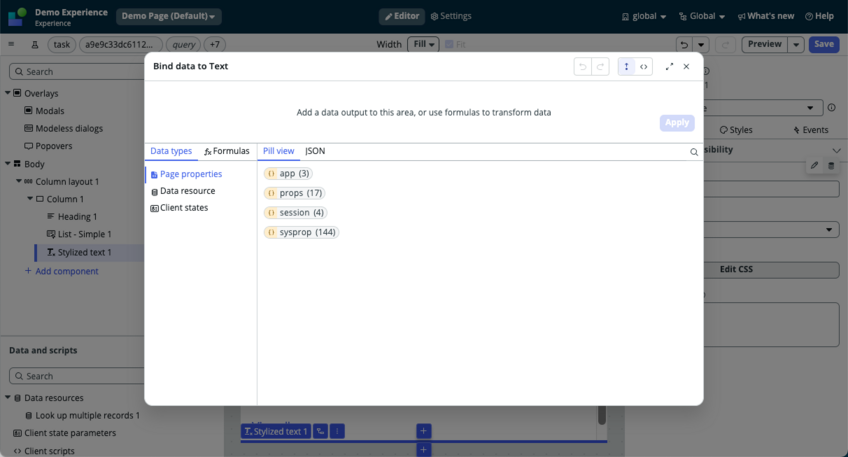
Task: Select the sysprop (144) pill
Action: pyautogui.click(x=301, y=232)
